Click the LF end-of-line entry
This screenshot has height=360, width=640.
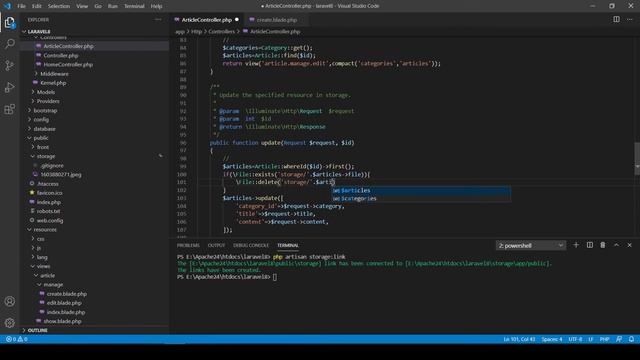(591, 339)
